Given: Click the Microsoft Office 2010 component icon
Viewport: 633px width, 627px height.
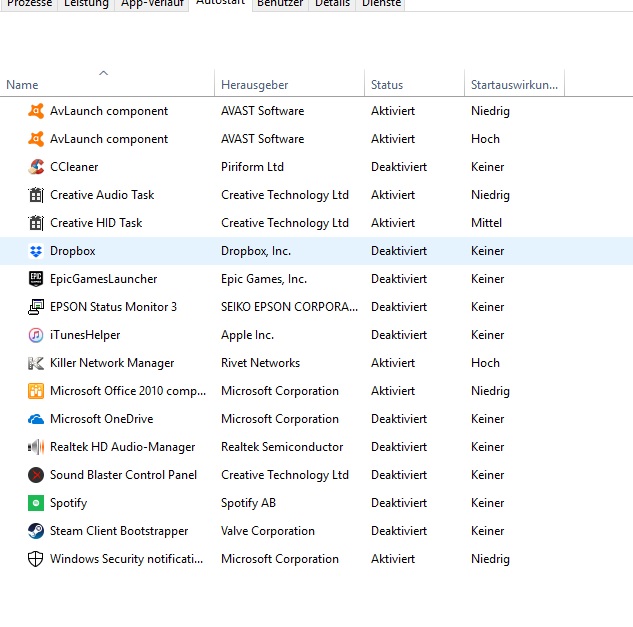Looking at the screenshot, I should click(x=36, y=391).
